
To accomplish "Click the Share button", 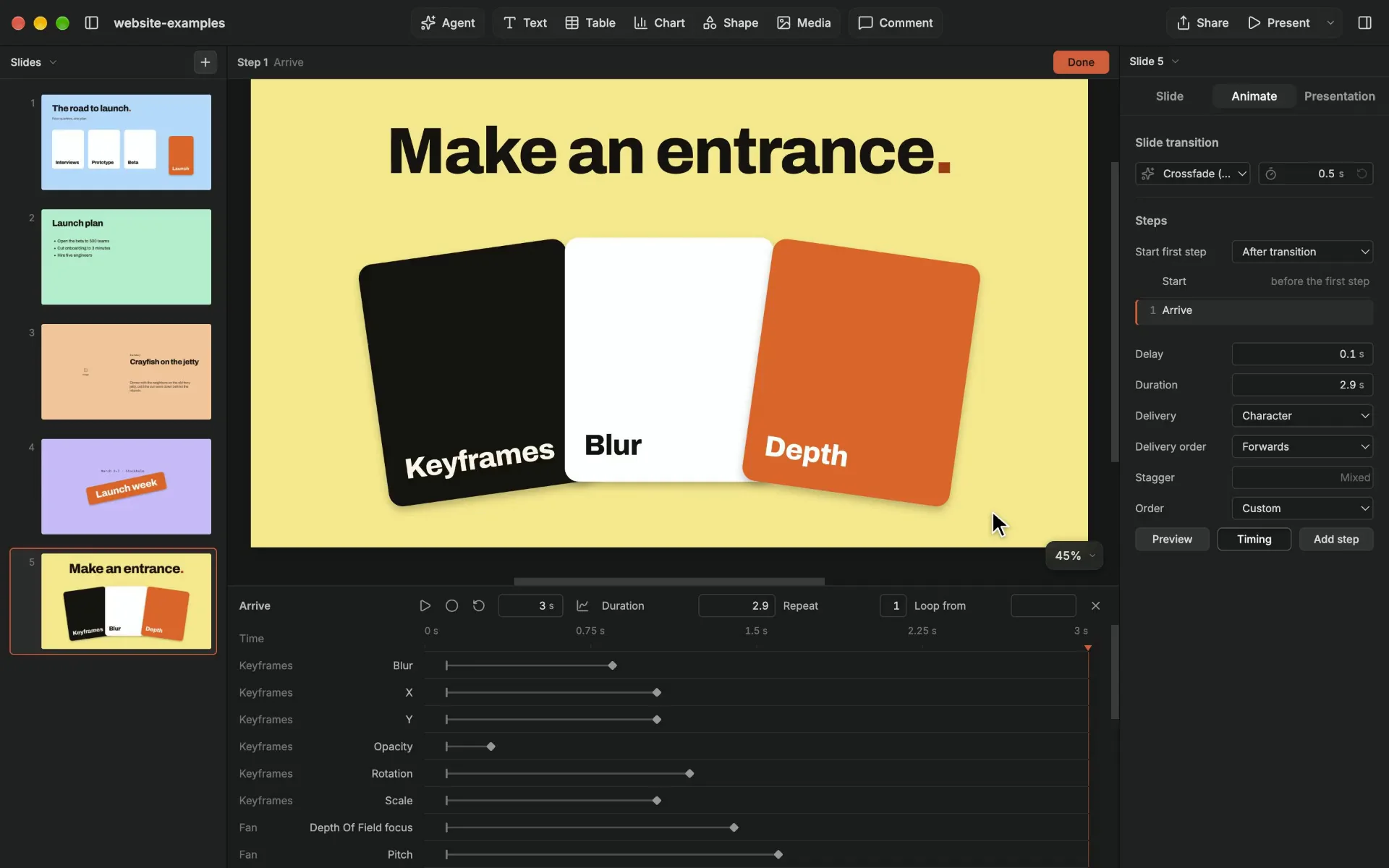I will [1202, 22].
